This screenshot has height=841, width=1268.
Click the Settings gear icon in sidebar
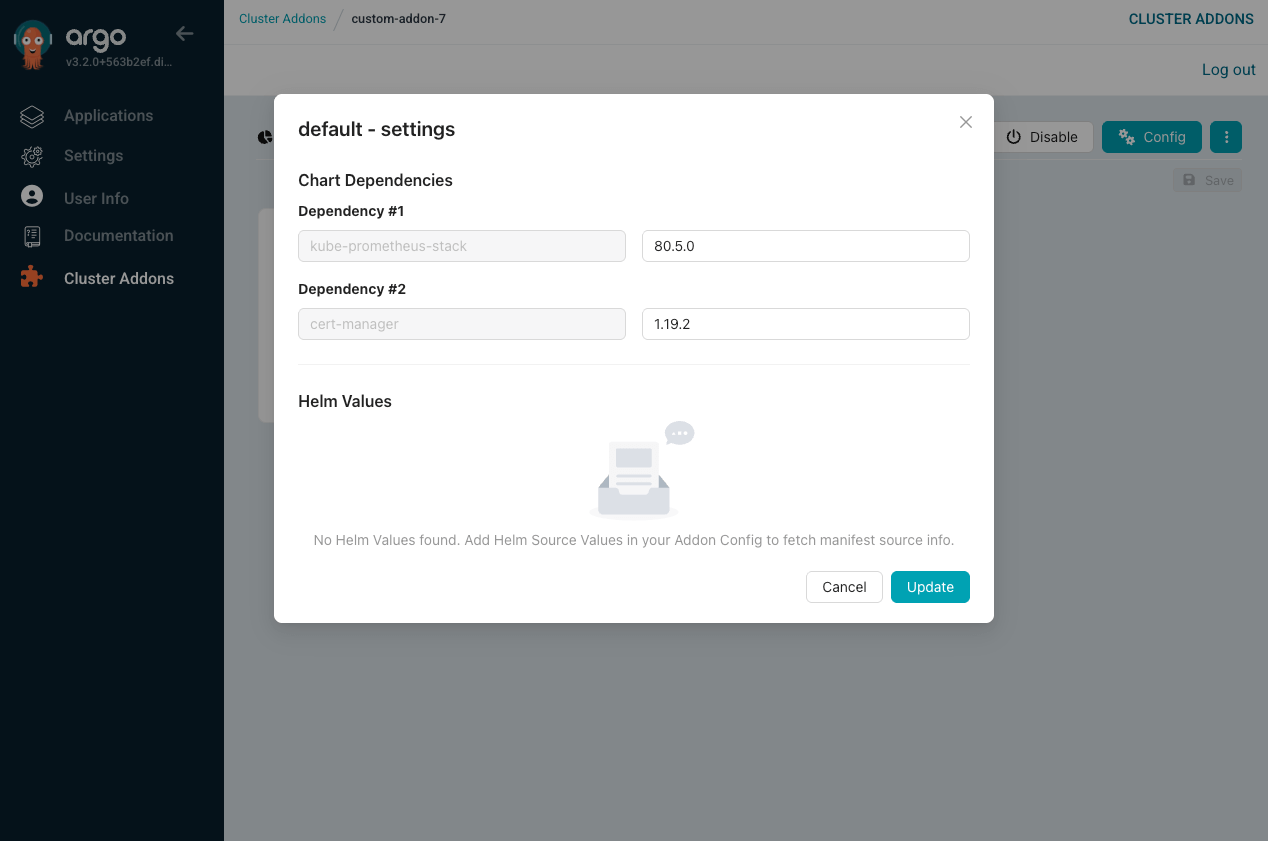point(31,156)
